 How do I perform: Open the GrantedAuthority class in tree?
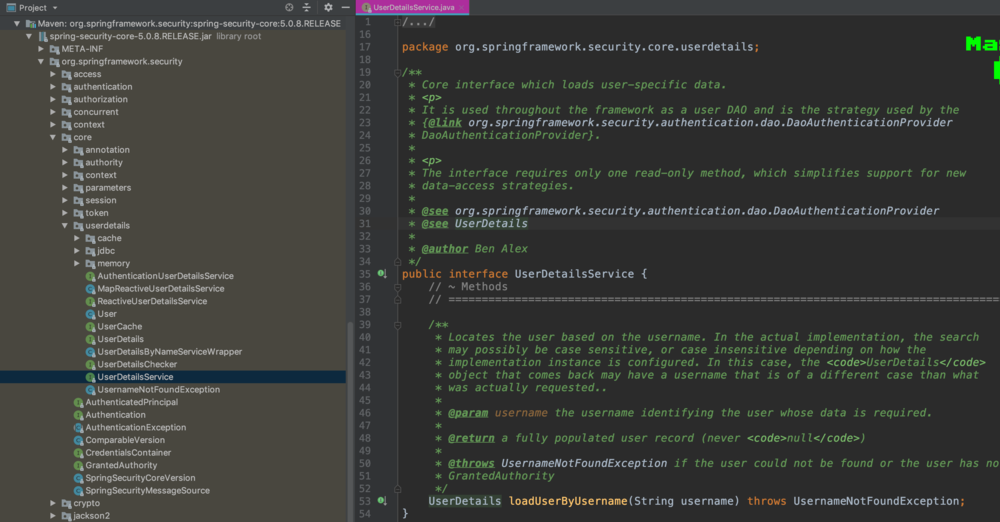coord(121,465)
